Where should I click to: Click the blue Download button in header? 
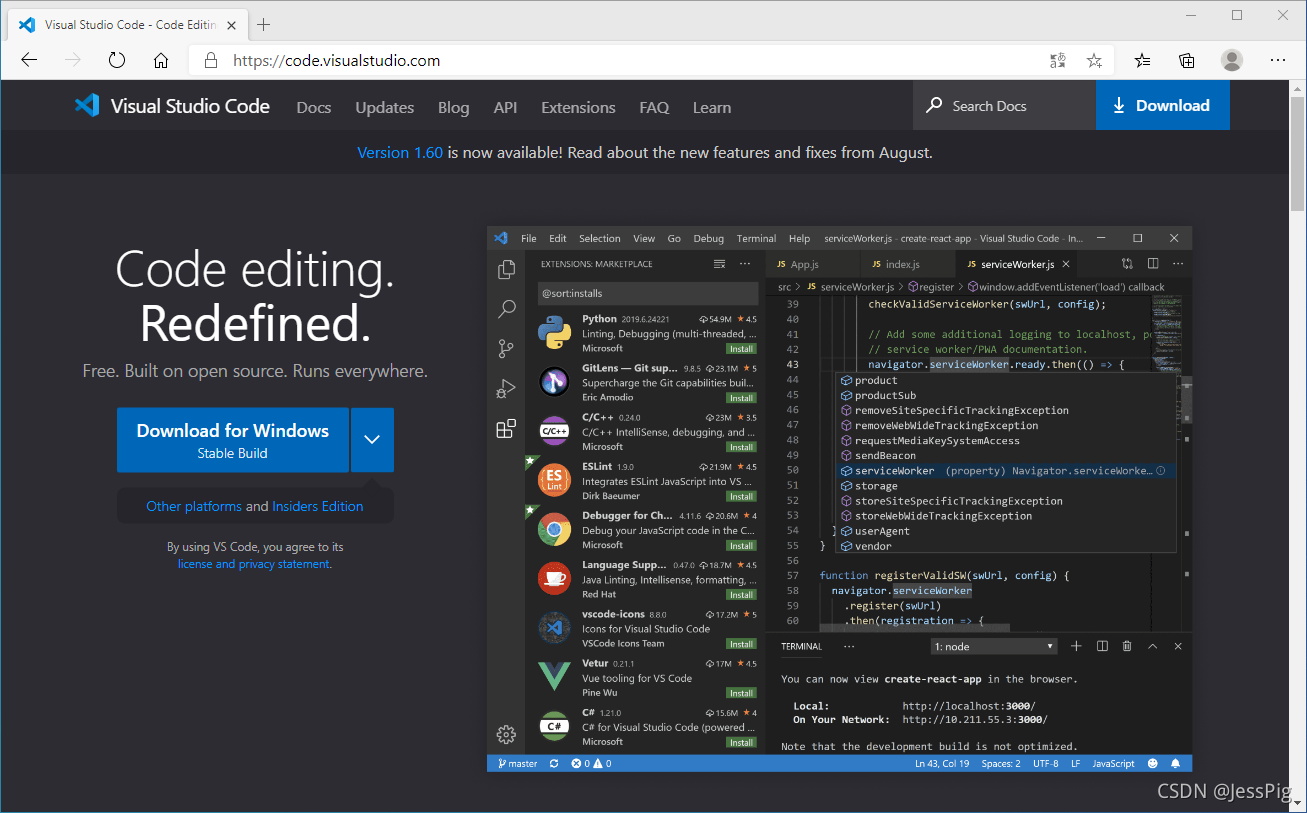tap(1162, 105)
